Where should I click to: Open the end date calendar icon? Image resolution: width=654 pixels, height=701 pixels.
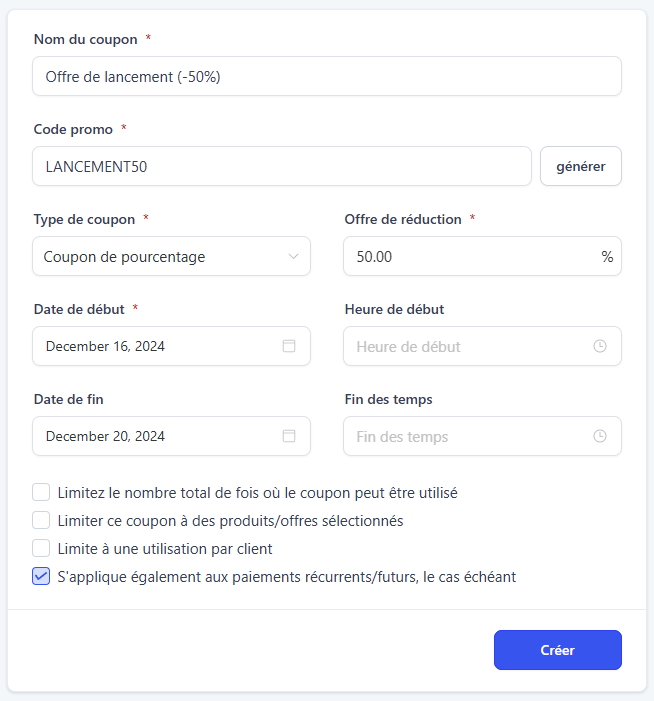289,436
